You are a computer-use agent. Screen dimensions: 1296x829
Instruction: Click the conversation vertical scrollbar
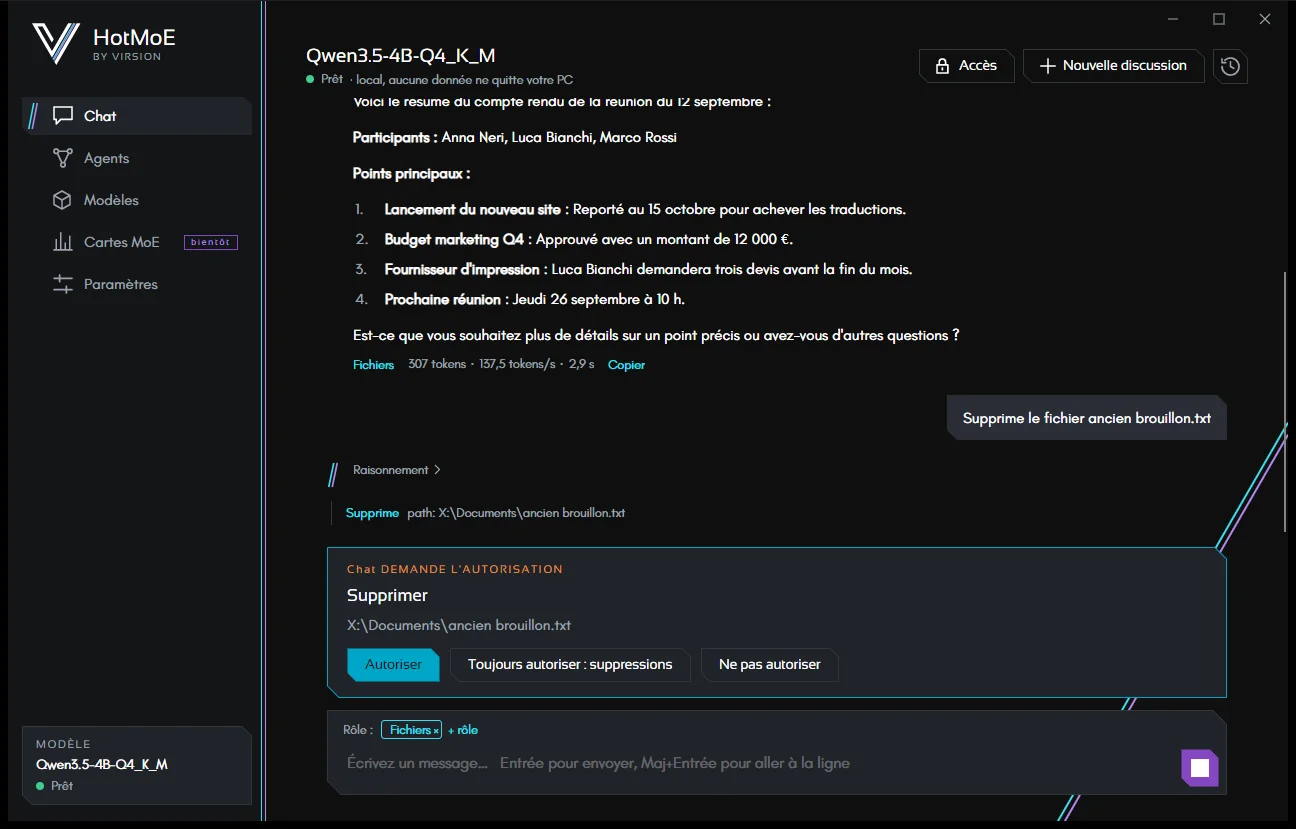point(1286,400)
